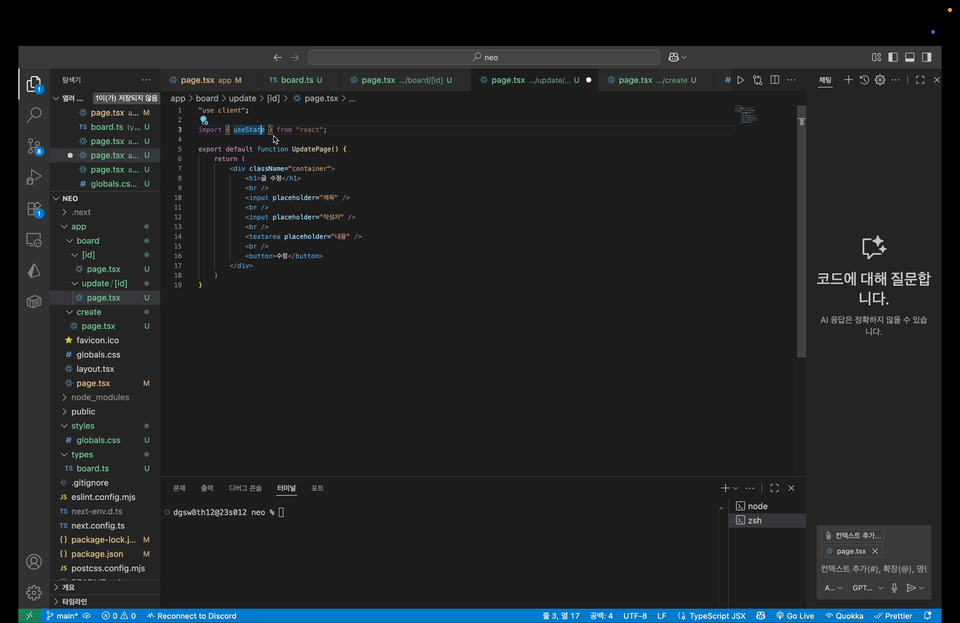Viewport: 960px width, 623px height.
Task: Click the 컨텍스트 추가 button
Action: pos(852,535)
